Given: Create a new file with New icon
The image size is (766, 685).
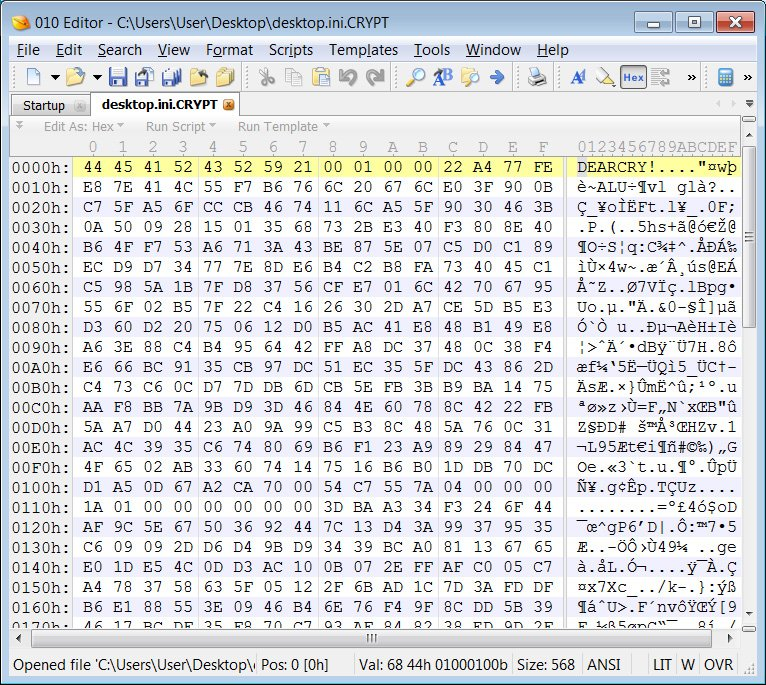Looking at the screenshot, I should click(x=33, y=77).
